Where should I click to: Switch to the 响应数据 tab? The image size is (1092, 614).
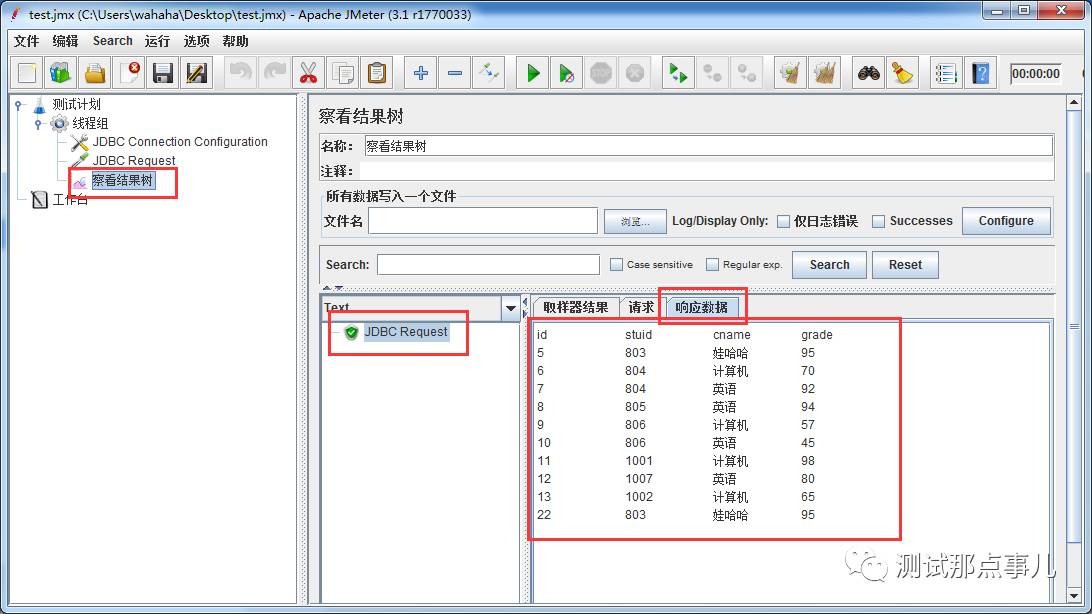[701, 307]
